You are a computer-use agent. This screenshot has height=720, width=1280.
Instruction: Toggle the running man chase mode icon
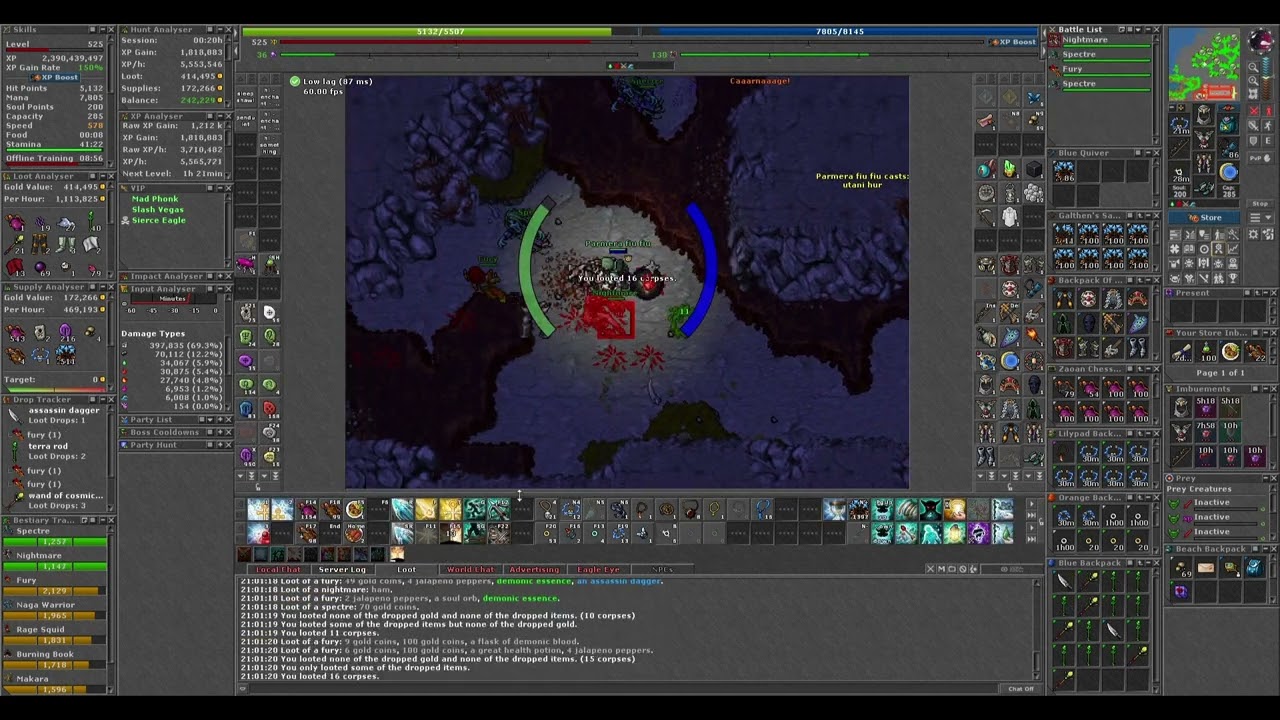click(1268, 125)
